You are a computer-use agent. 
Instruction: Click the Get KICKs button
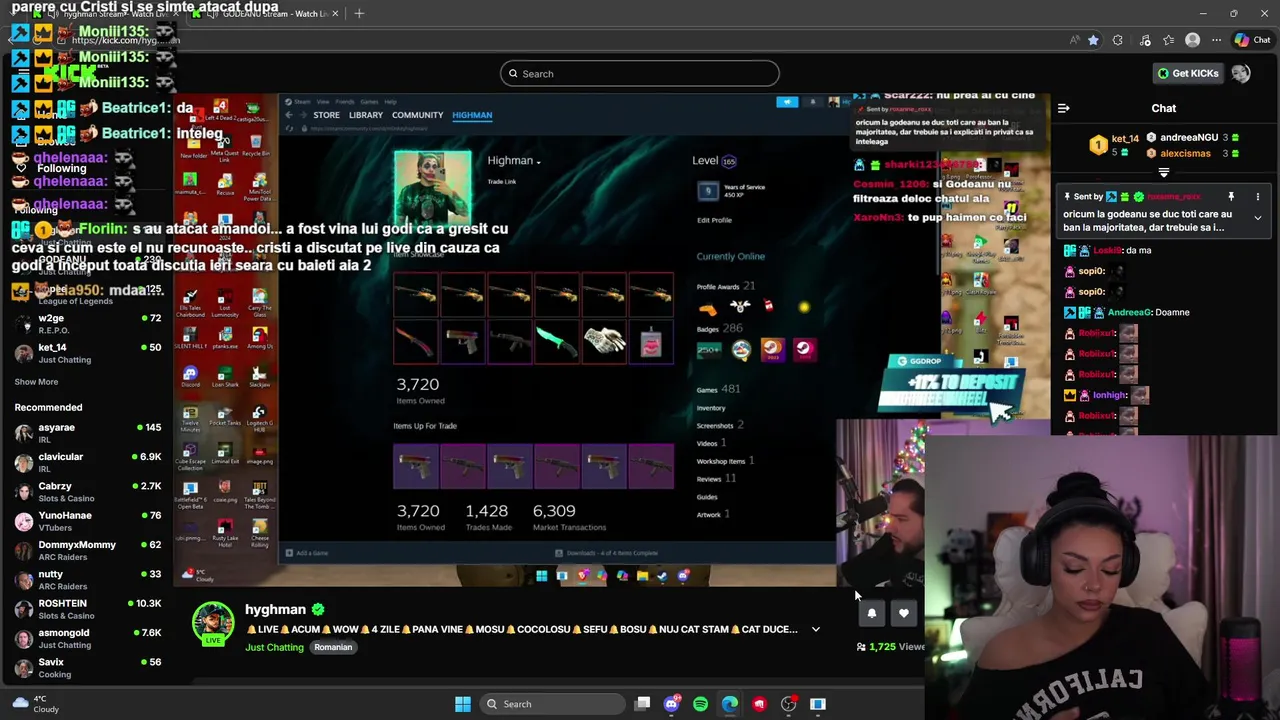pos(1188,73)
